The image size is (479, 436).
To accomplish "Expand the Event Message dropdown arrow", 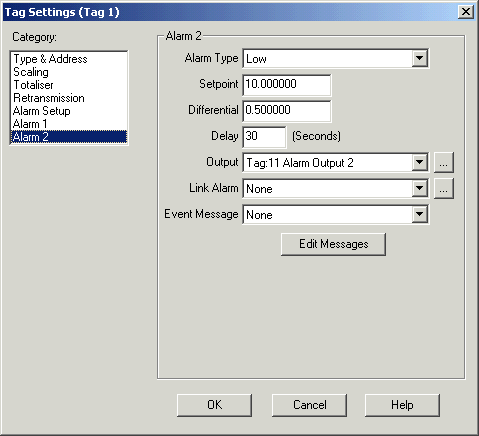I will pos(419,215).
